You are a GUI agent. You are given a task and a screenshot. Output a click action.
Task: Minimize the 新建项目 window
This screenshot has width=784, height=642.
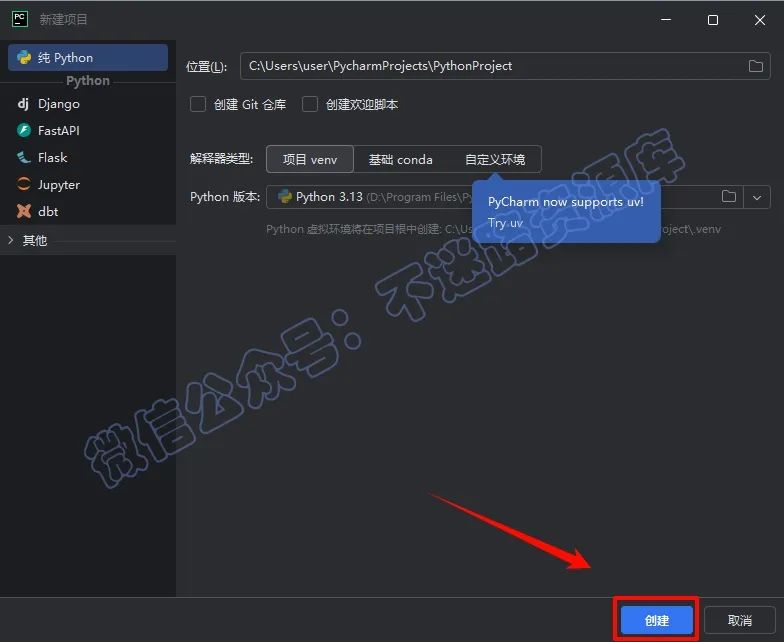666,20
